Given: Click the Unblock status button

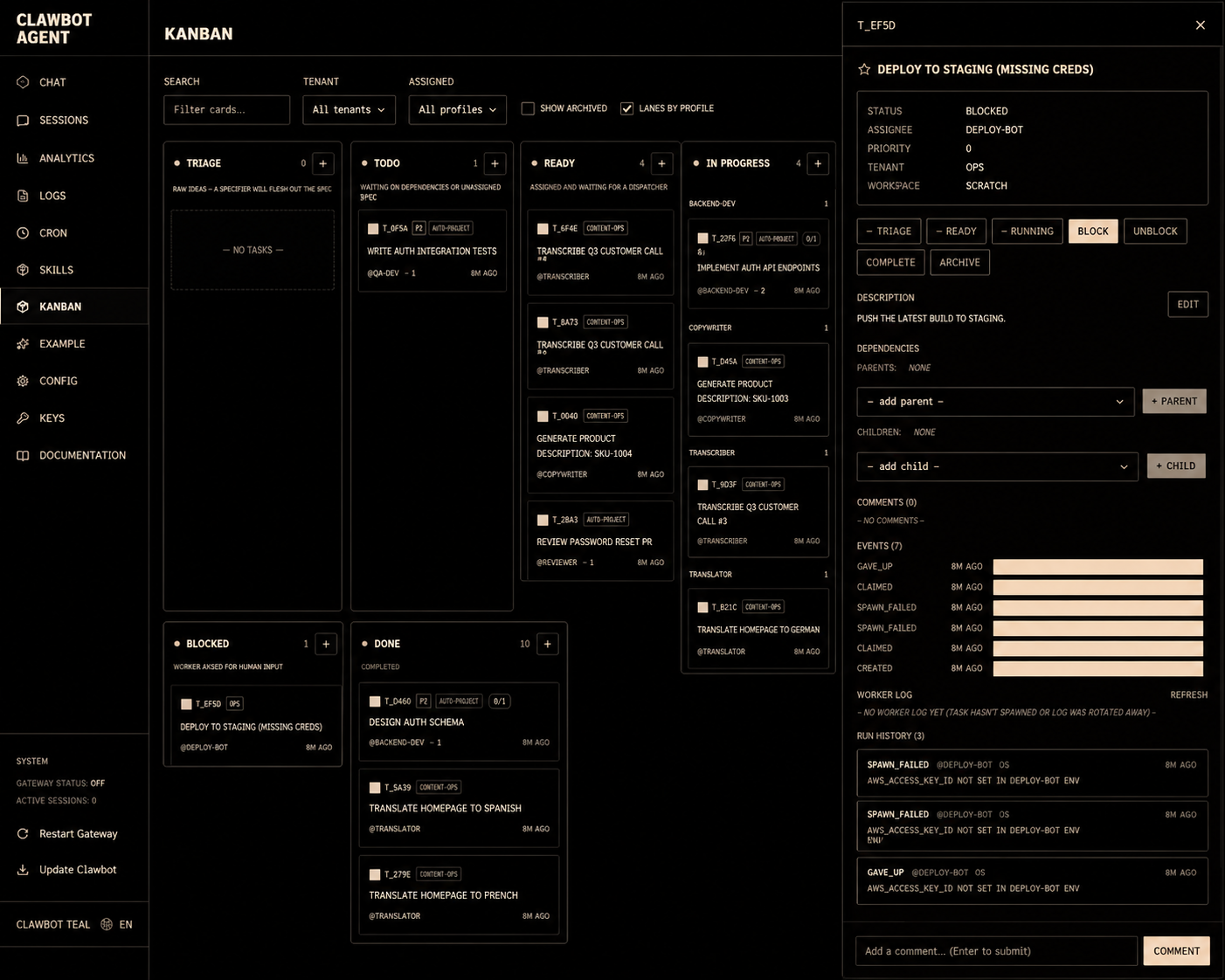Looking at the screenshot, I should tap(1155, 231).
